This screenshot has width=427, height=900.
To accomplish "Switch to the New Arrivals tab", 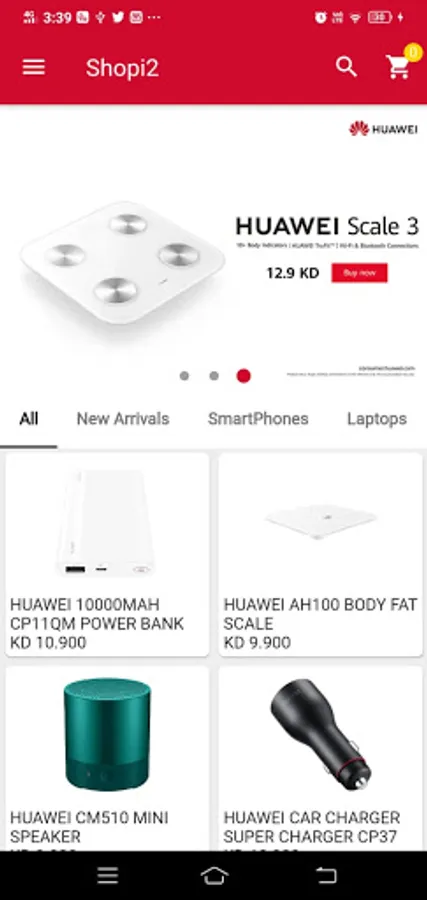I will pyautogui.click(x=123, y=419).
